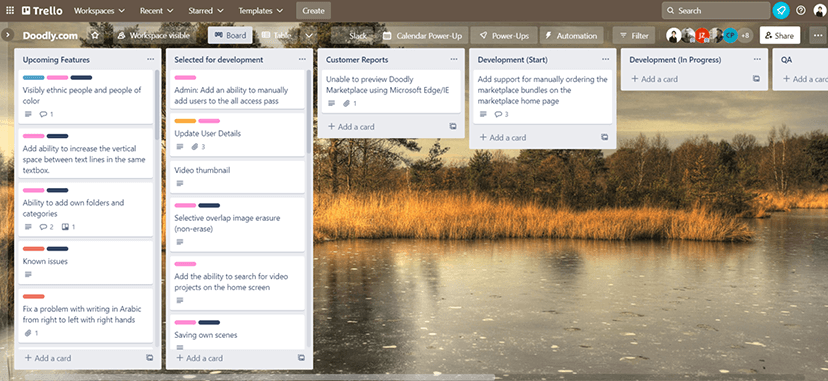
Task: Create from template in Development (In Progress) list
Action: [x=756, y=79]
